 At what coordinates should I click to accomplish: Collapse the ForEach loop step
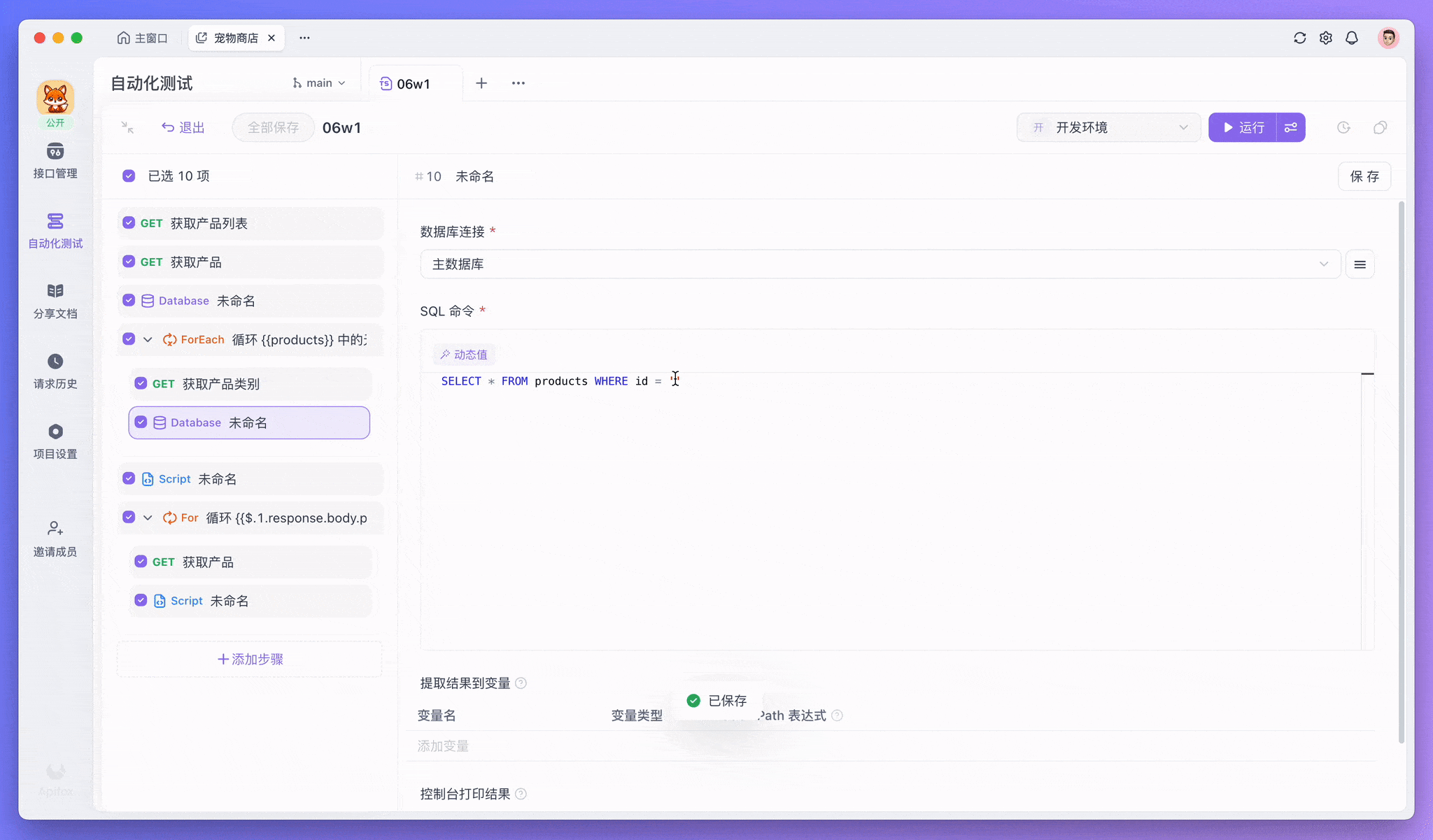pyautogui.click(x=148, y=339)
